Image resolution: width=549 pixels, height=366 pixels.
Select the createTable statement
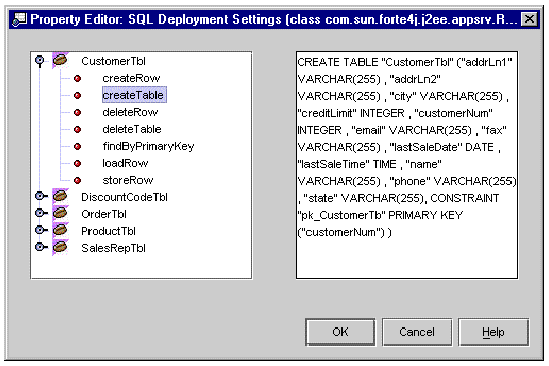click(x=134, y=95)
